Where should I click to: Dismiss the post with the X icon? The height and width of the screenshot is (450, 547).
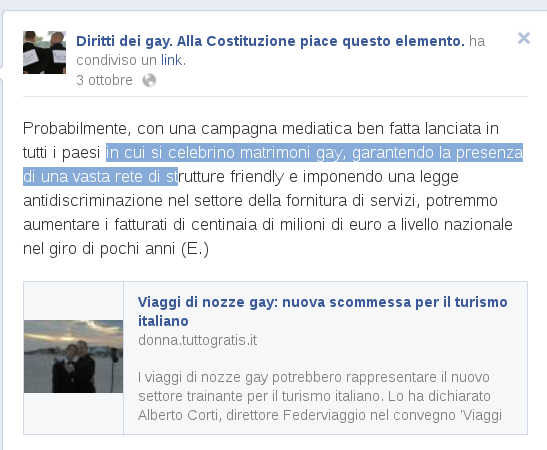pyautogui.click(x=524, y=38)
